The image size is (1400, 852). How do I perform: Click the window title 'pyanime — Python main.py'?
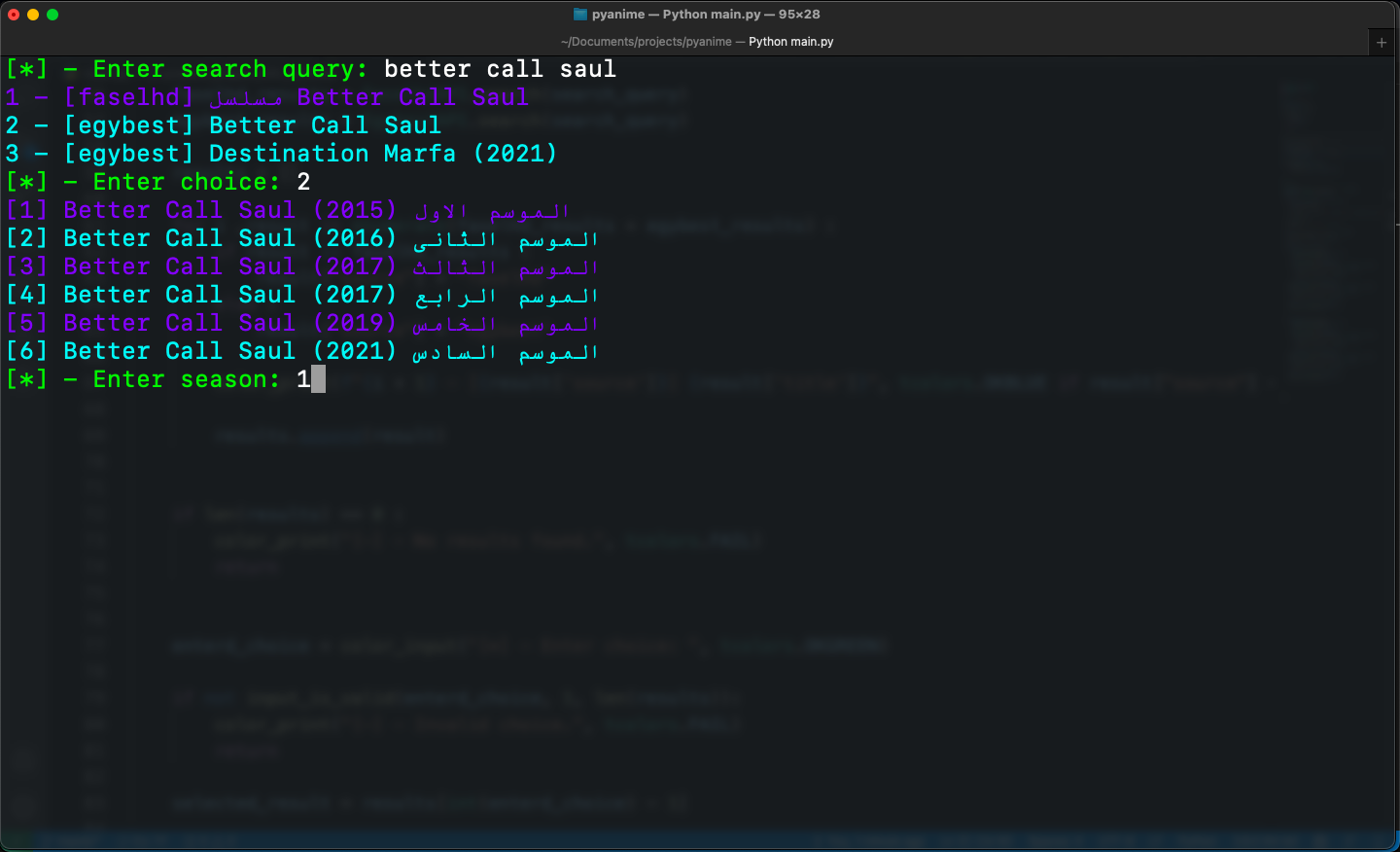click(x=706, y=15)
